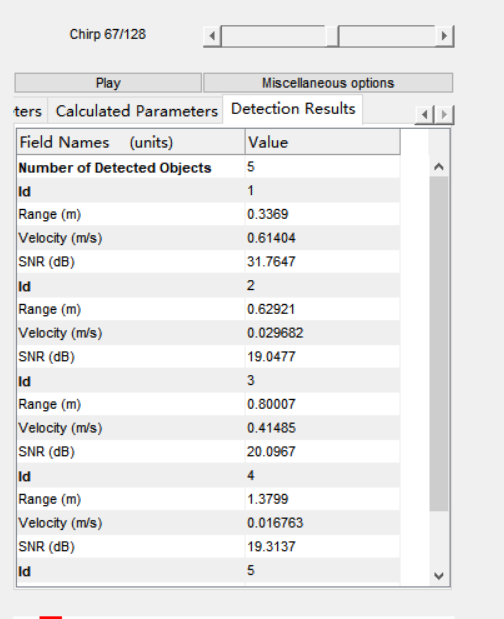Click the table scrollbar down arrow

coord(439,576)
